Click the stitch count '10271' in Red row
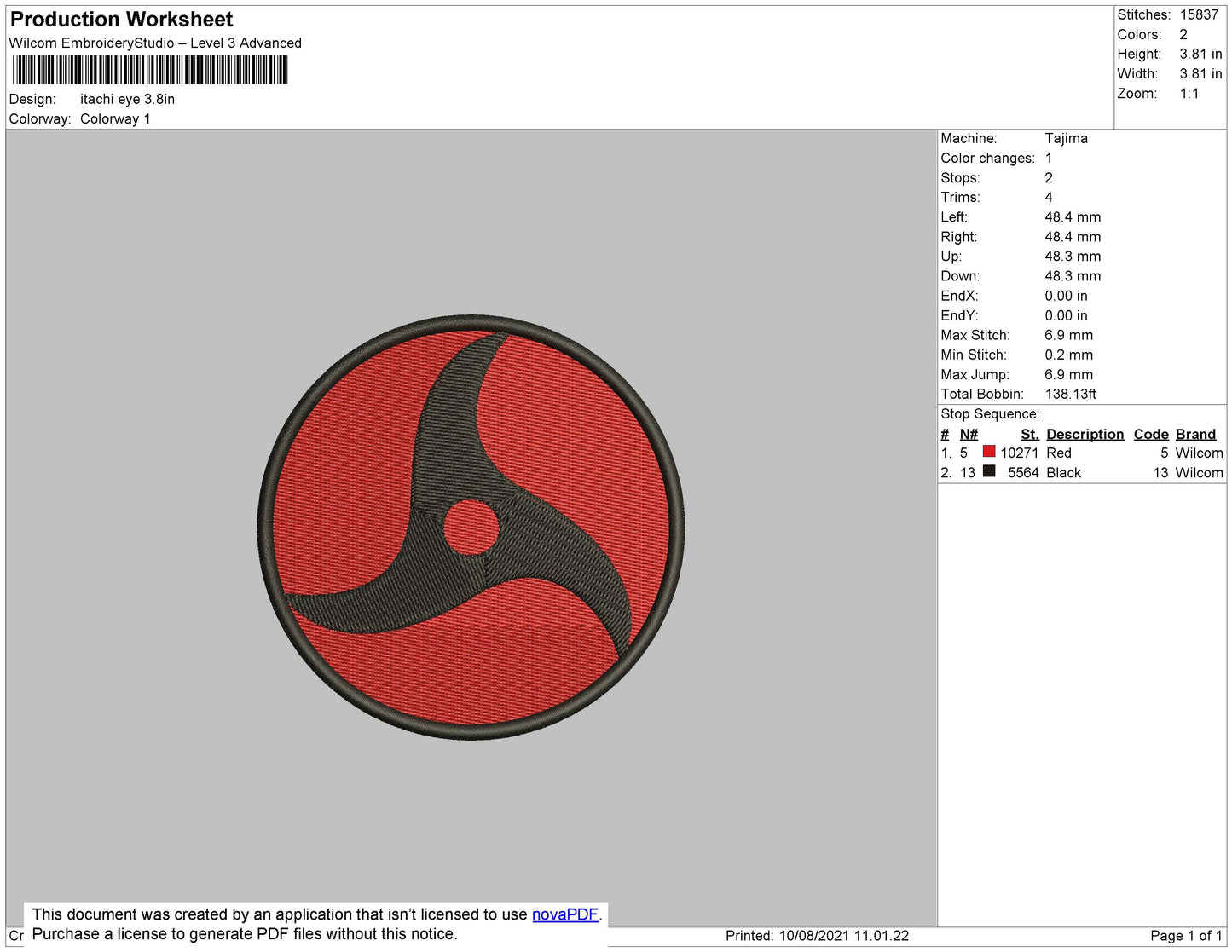The width and height of the screenshot is (1232, 952). (1020, 453)
